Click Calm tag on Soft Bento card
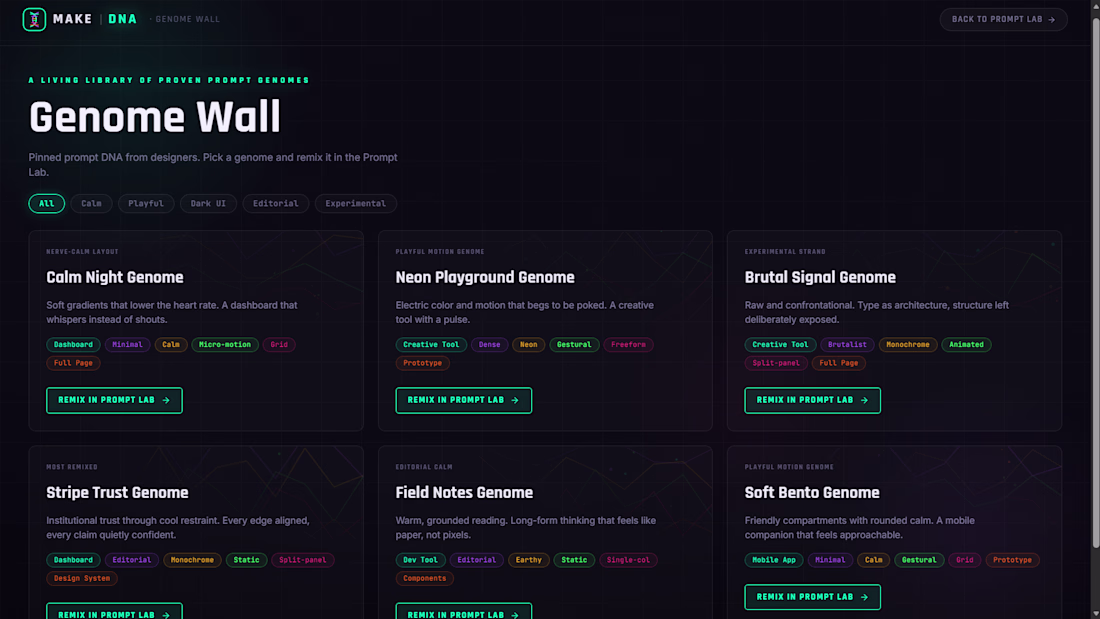 click(873, 560)
